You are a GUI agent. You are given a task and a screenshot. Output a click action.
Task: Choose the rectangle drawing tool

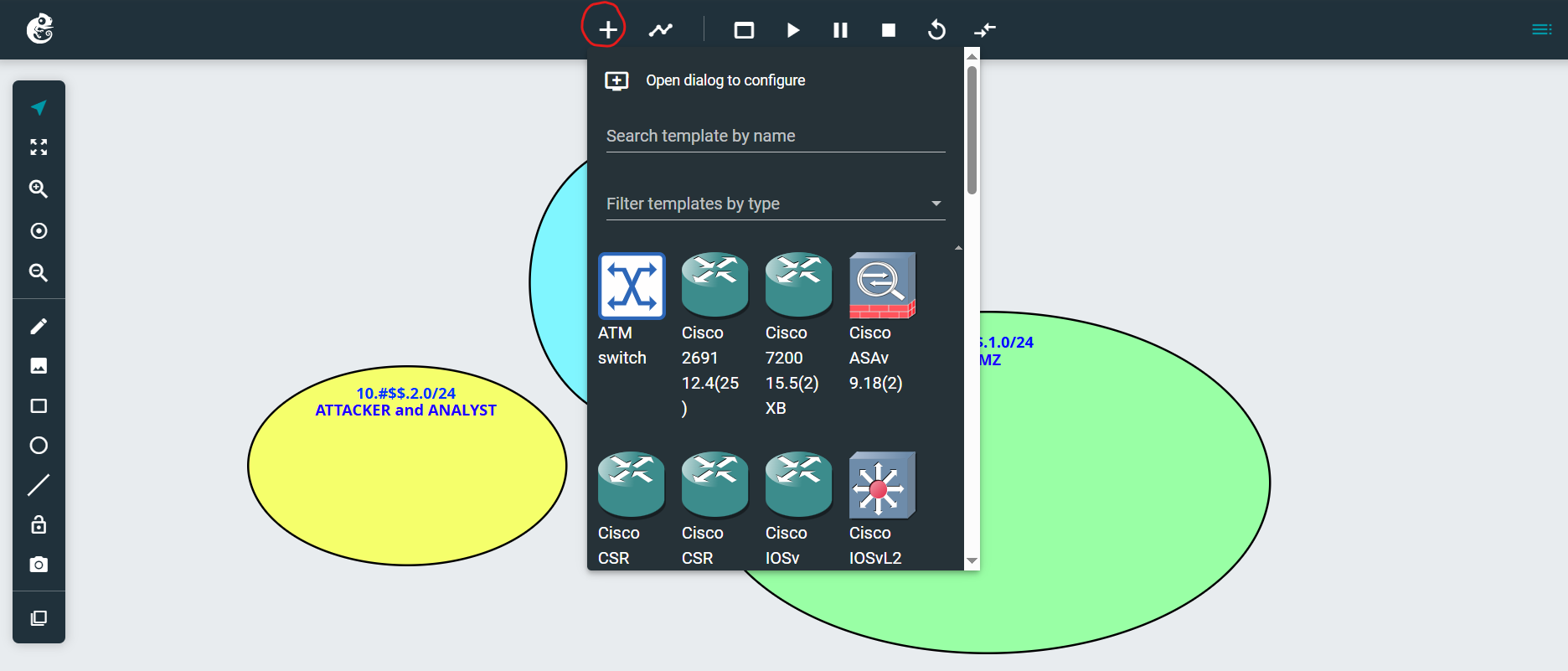[39, 405]
